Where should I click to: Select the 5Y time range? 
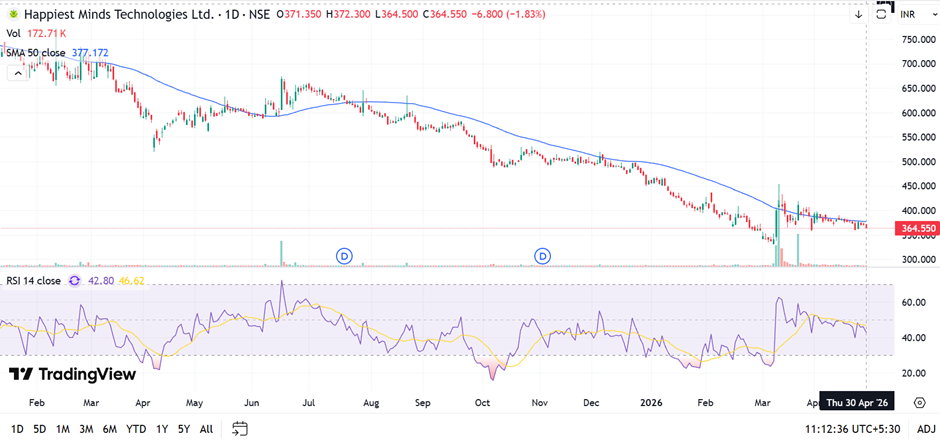pos(184,429)
